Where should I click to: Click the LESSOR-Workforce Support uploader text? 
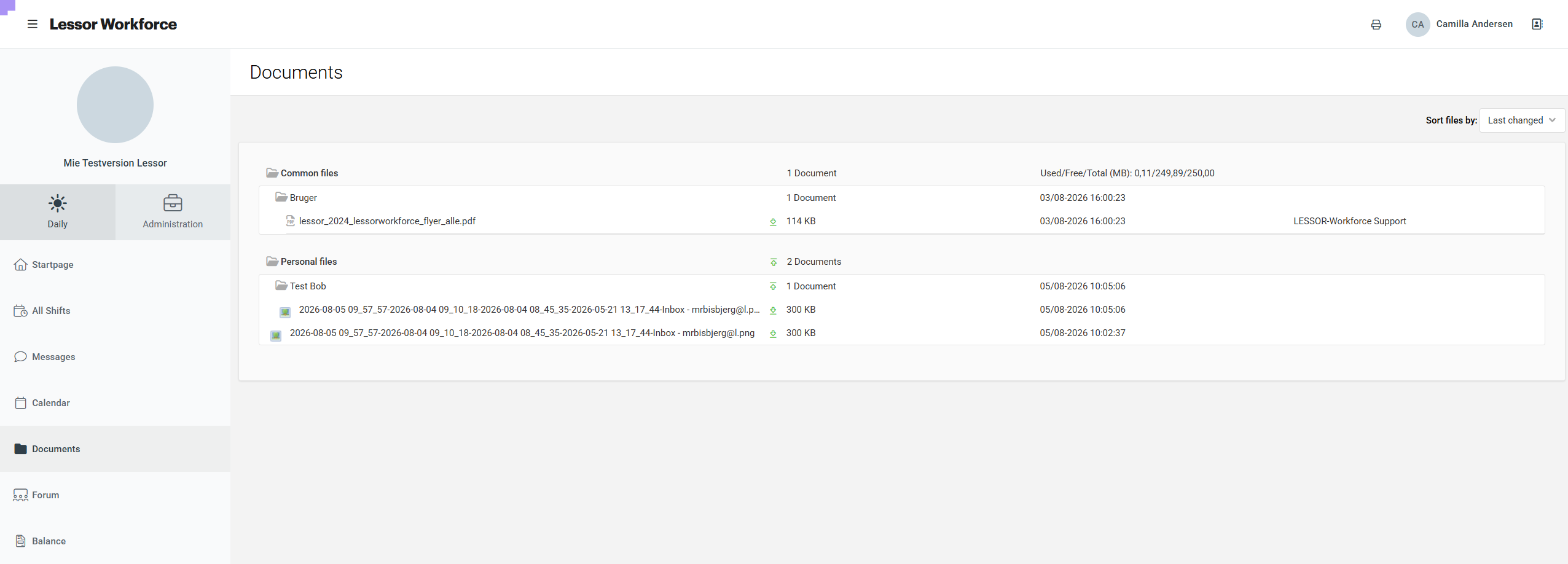point(1349,221)
